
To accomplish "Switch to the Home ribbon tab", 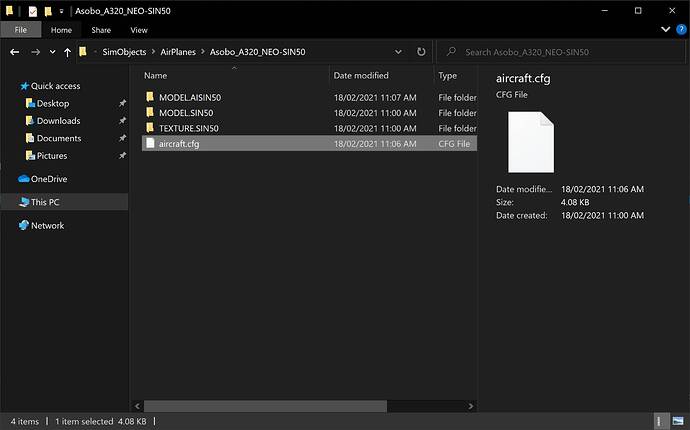I will (61, 30).
